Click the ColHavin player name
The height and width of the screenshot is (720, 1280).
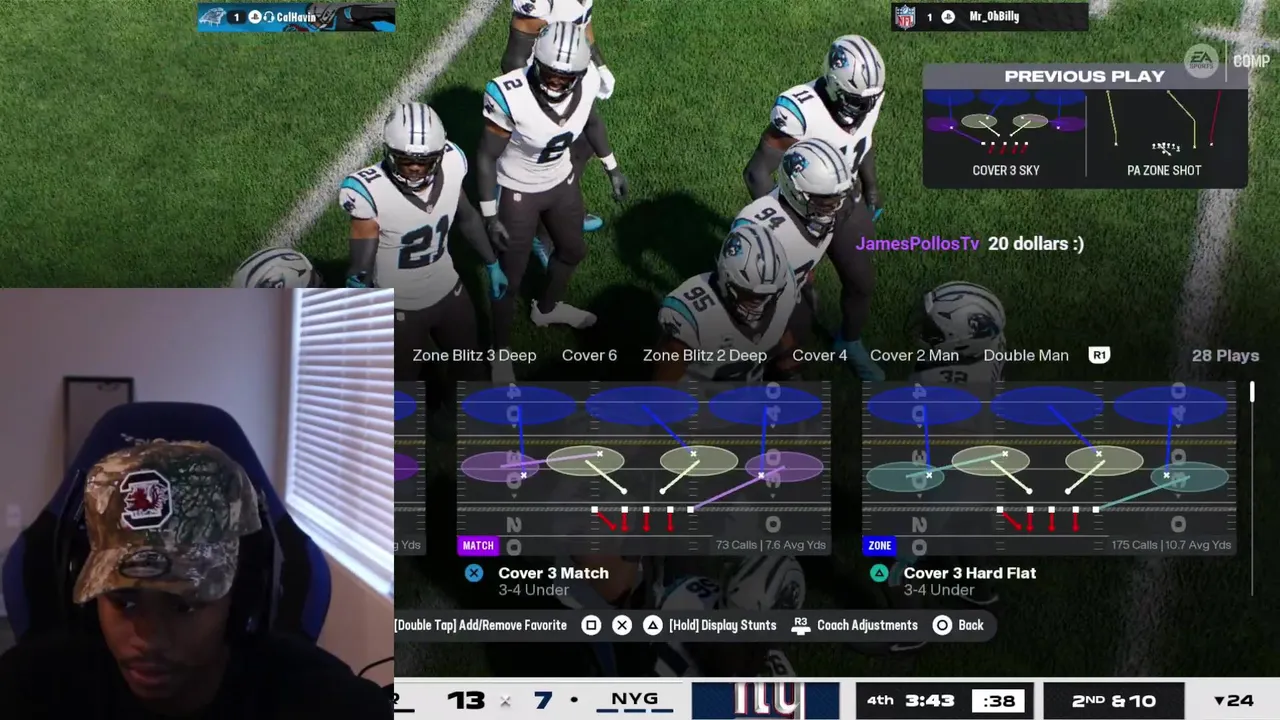(296, 17)
